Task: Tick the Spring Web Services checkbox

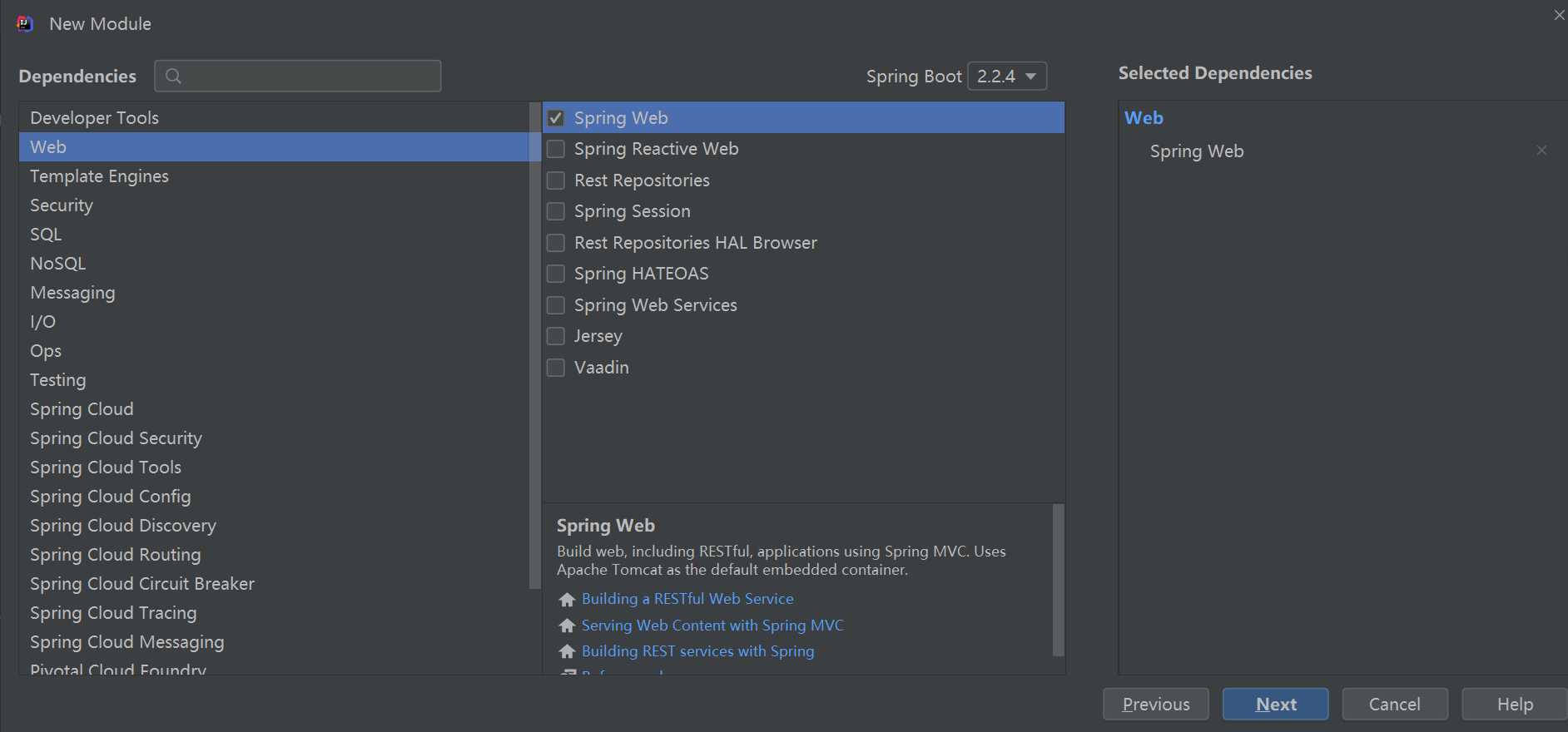Action: coord(556,305)
